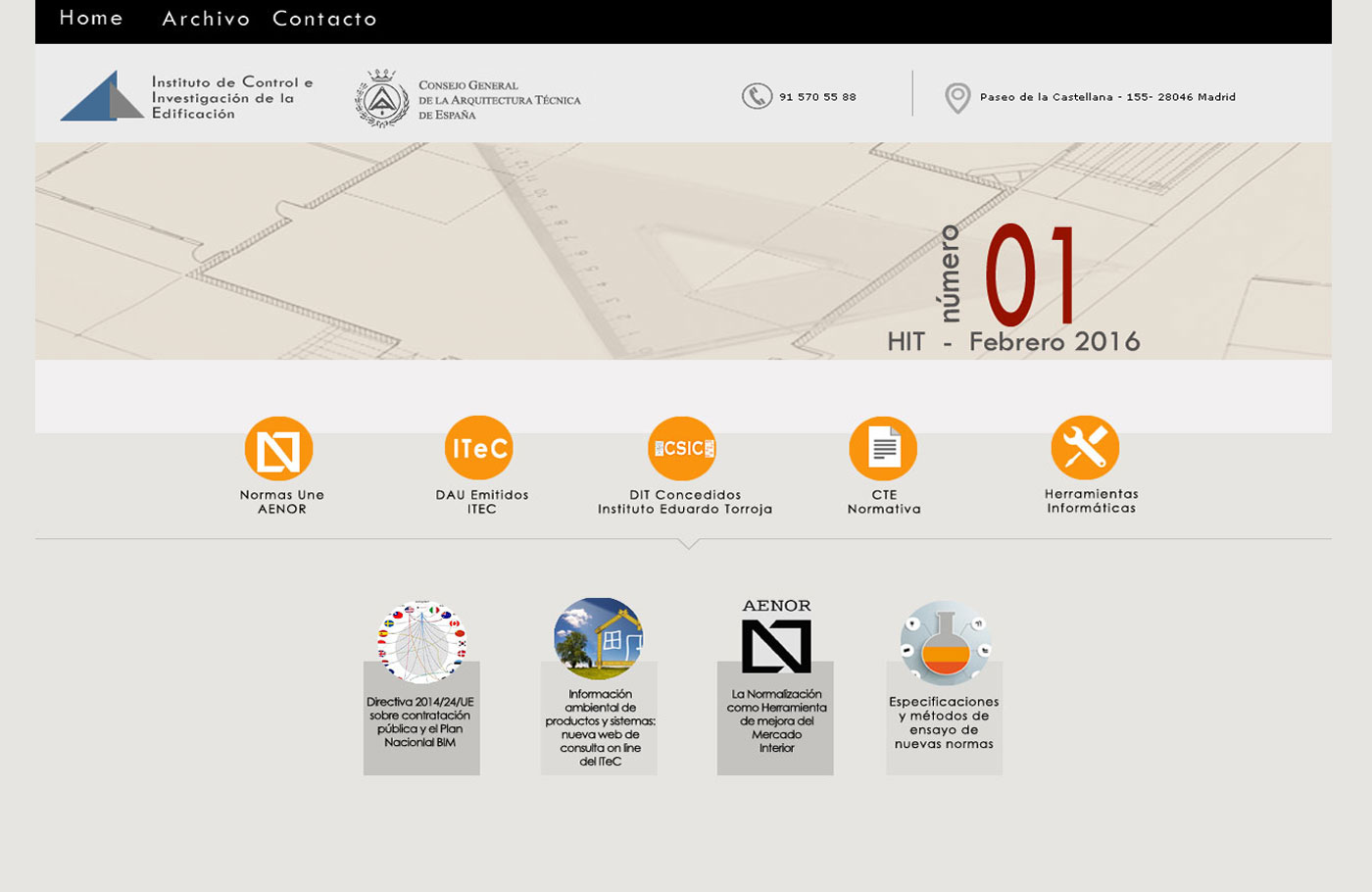Select the CSIC DIT Concedidos icon
Screen dimensions: 1372x892
682,449
